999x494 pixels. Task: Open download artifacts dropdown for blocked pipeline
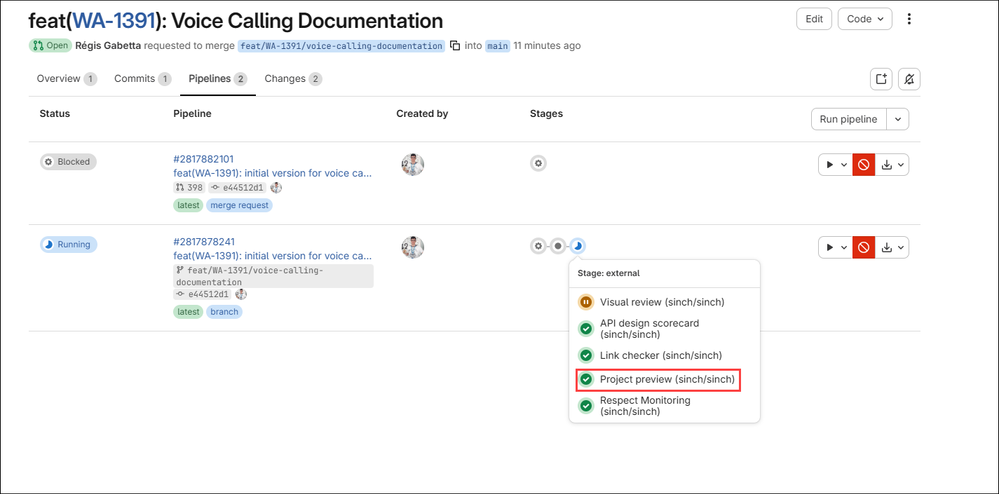892,164
